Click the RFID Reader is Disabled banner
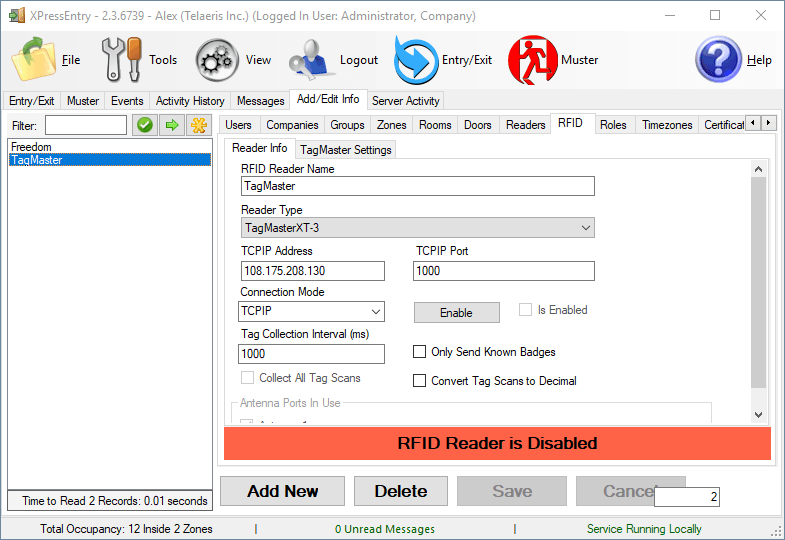The width and height of the screenshot is (785, 540). (497, 443)
